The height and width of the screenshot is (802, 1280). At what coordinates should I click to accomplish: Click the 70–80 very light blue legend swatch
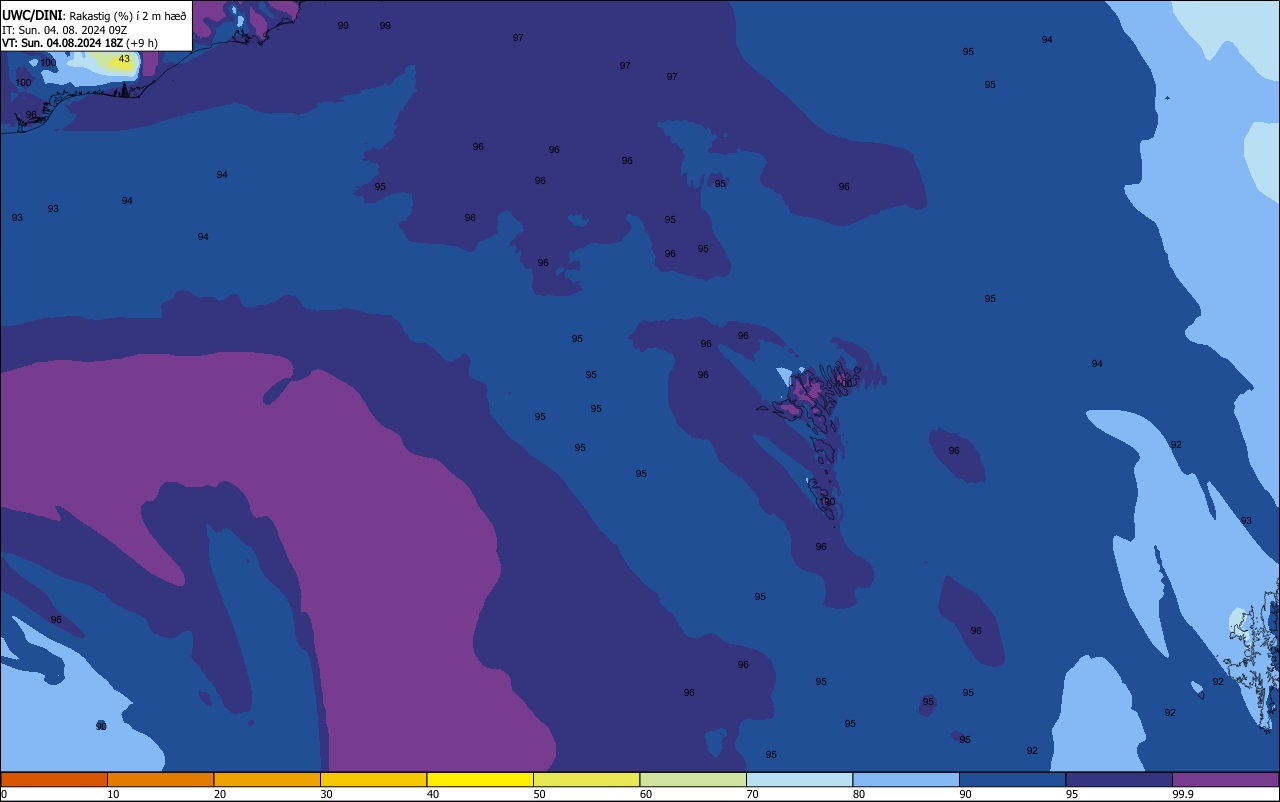pos(799,779)
